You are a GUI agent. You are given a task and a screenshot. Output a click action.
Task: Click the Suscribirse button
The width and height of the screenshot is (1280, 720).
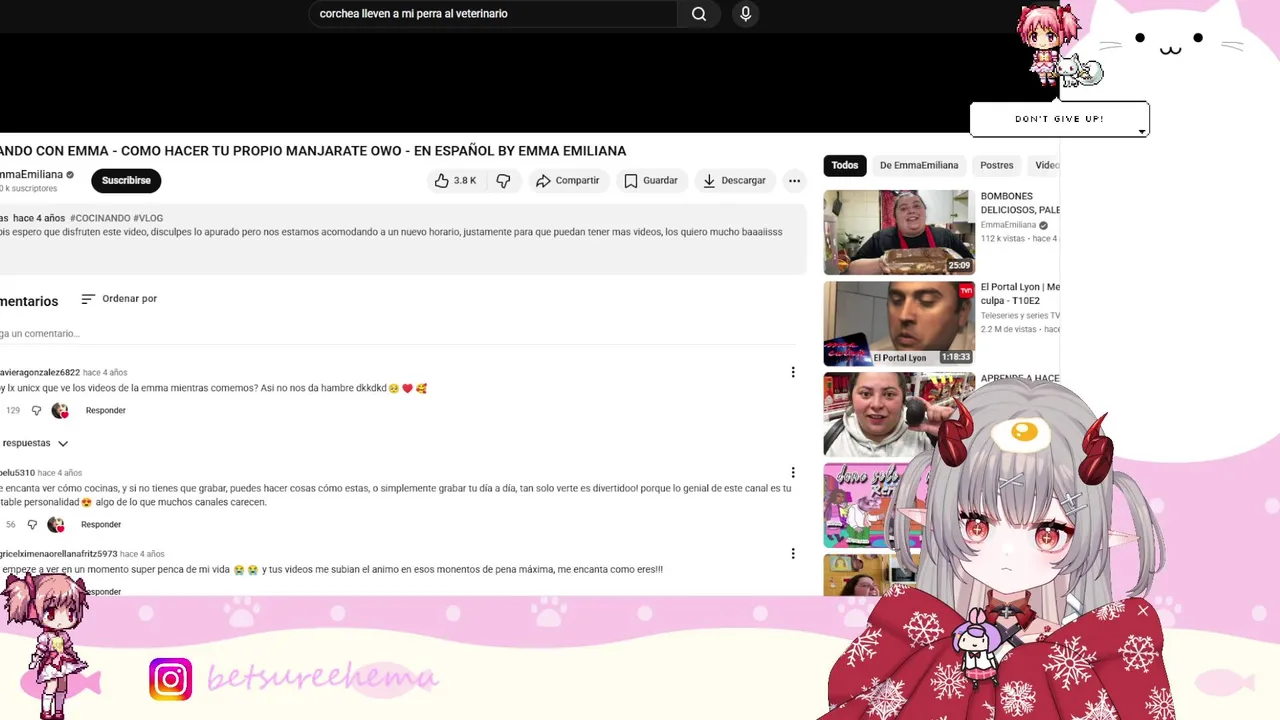[x=126, y=181]
